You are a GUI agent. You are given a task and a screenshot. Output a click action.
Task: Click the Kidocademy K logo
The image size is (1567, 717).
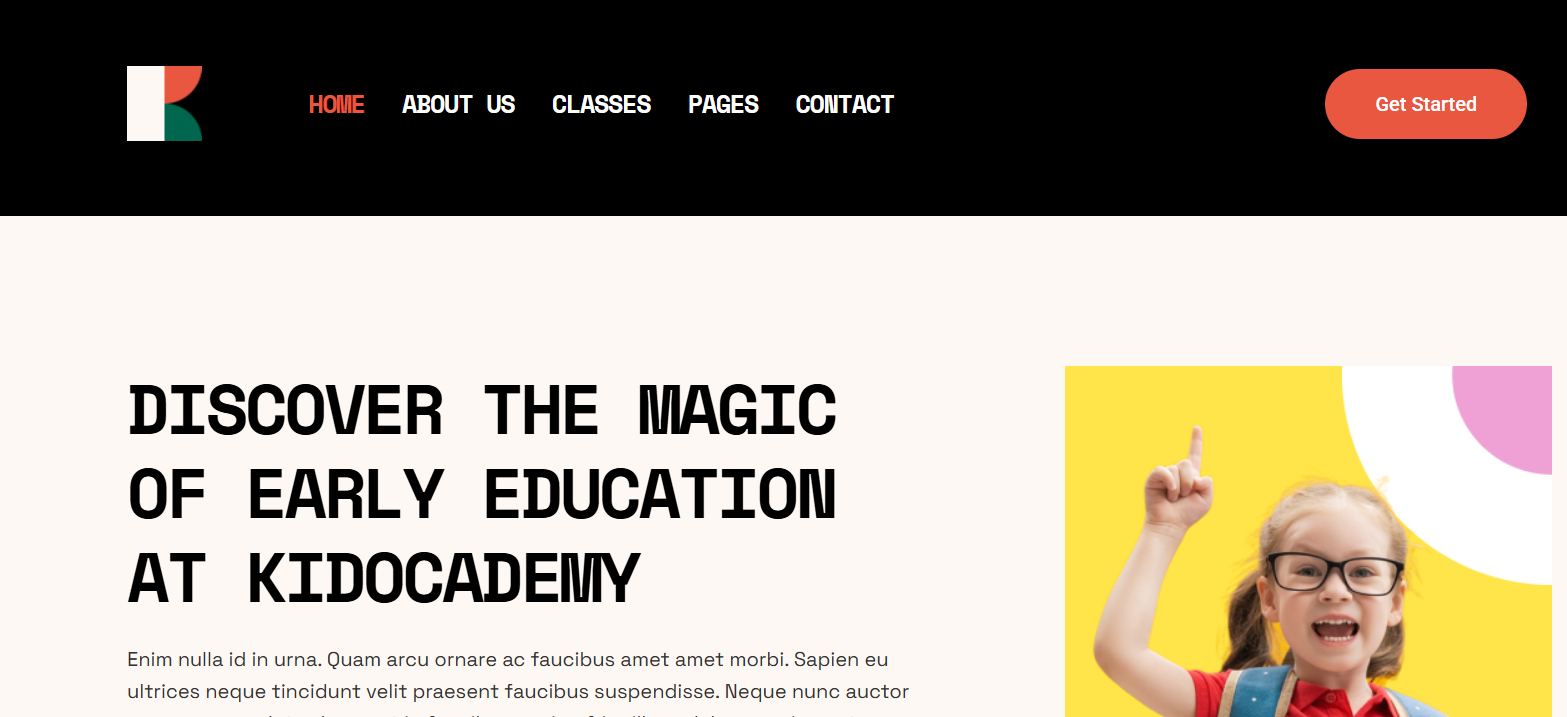164,104
